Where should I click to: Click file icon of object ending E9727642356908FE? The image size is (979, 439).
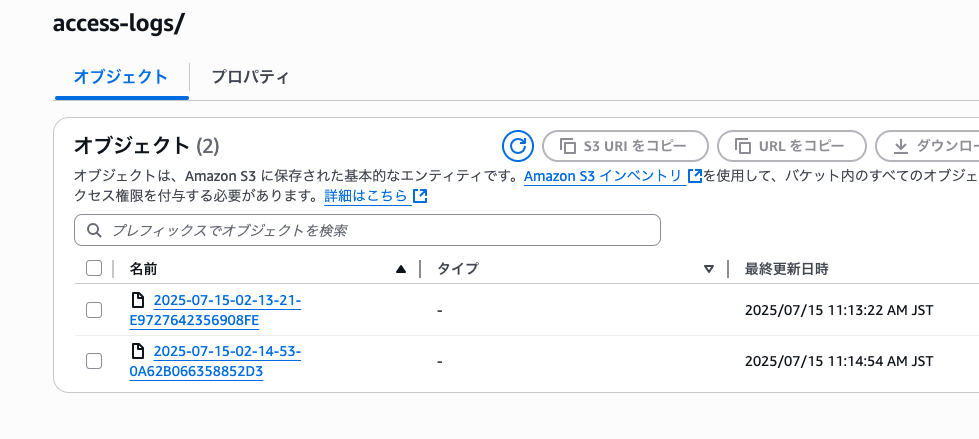137,301
